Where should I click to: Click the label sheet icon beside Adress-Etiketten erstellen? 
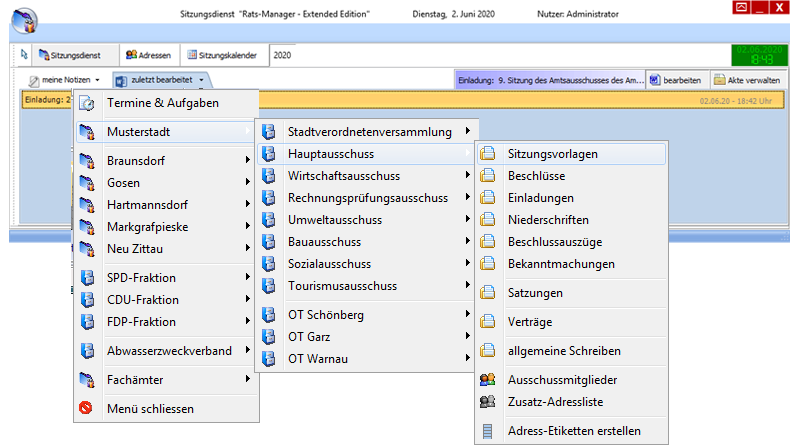point(487,431)
